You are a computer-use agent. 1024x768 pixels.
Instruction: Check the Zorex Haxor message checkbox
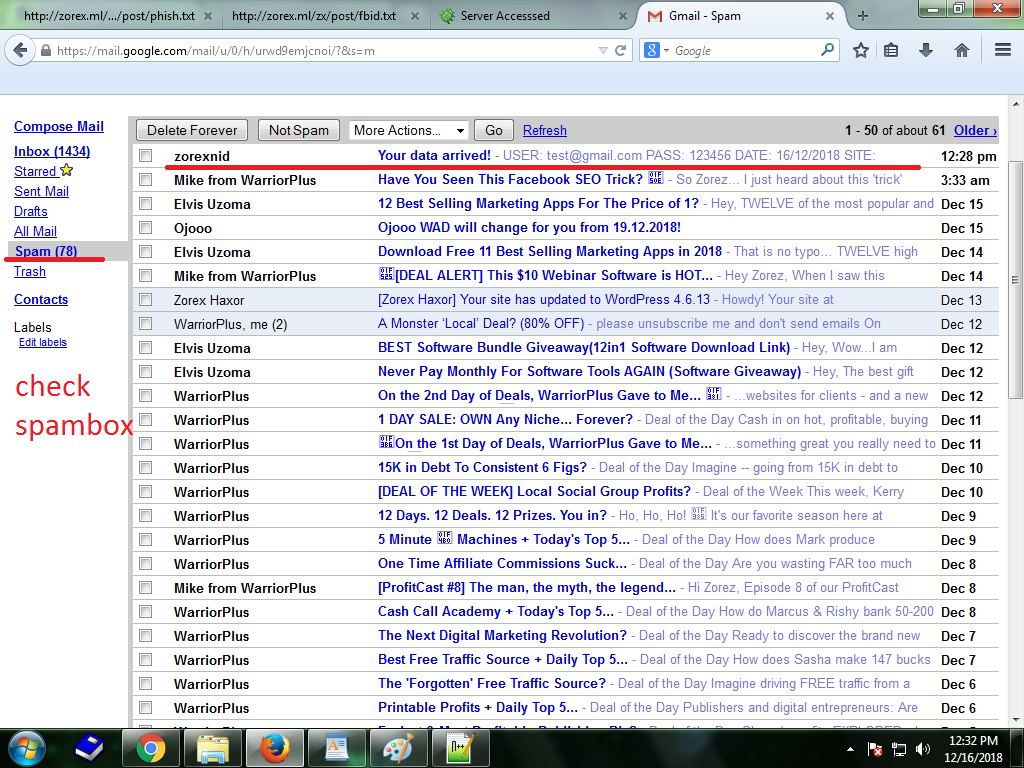pos(146,300)
